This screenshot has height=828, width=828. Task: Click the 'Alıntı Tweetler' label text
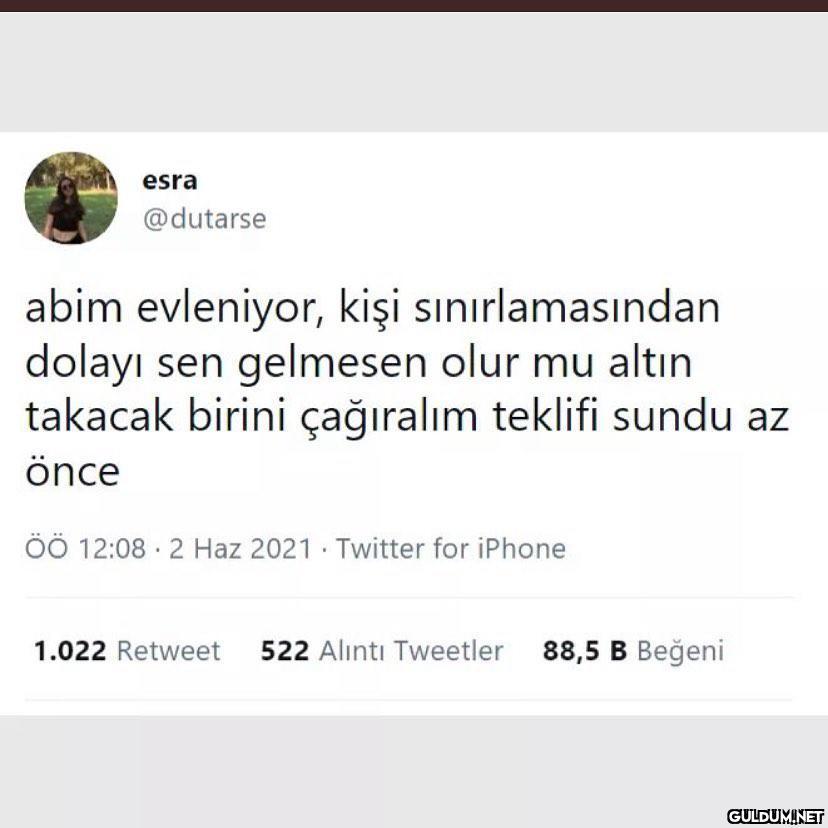[x=411, y=651]
